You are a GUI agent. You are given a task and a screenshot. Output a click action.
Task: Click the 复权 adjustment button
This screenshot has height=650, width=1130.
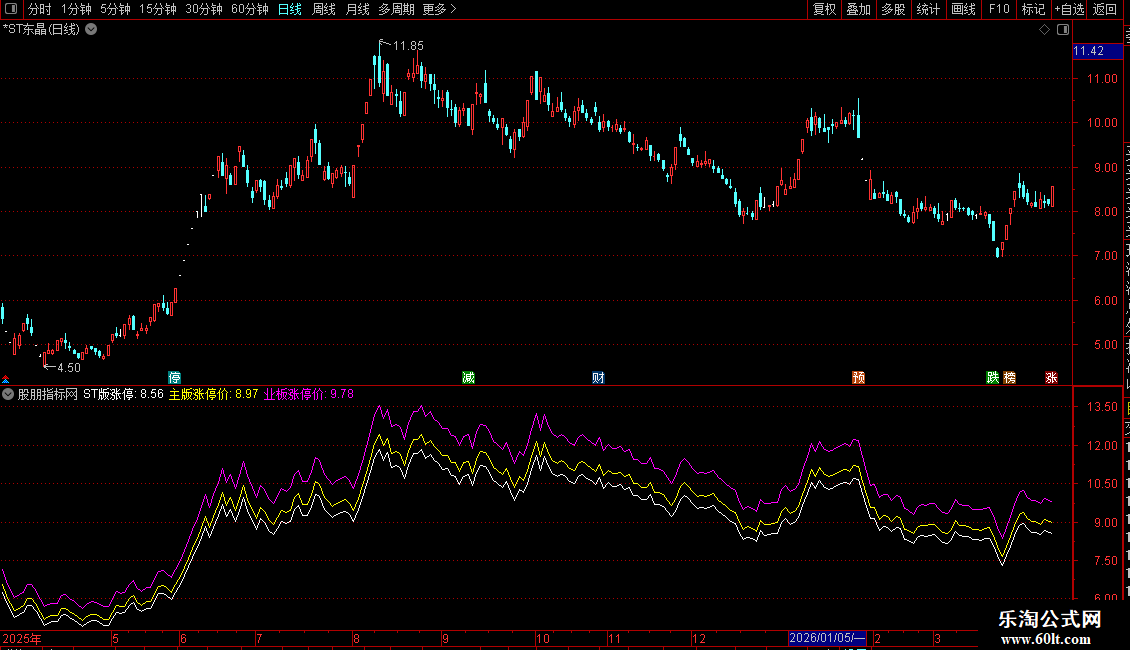[x=824, y=9]
